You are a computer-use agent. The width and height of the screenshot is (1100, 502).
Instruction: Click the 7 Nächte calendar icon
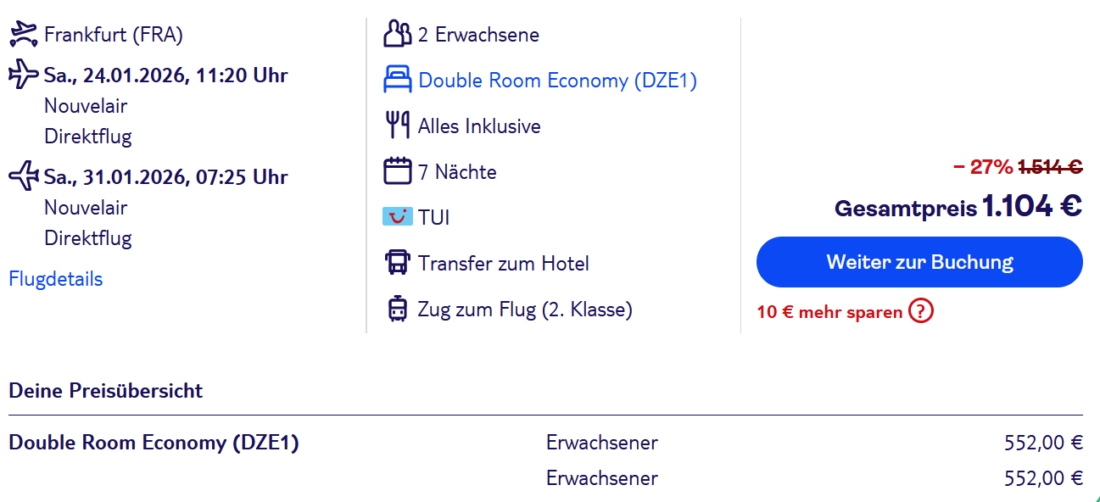397,171
